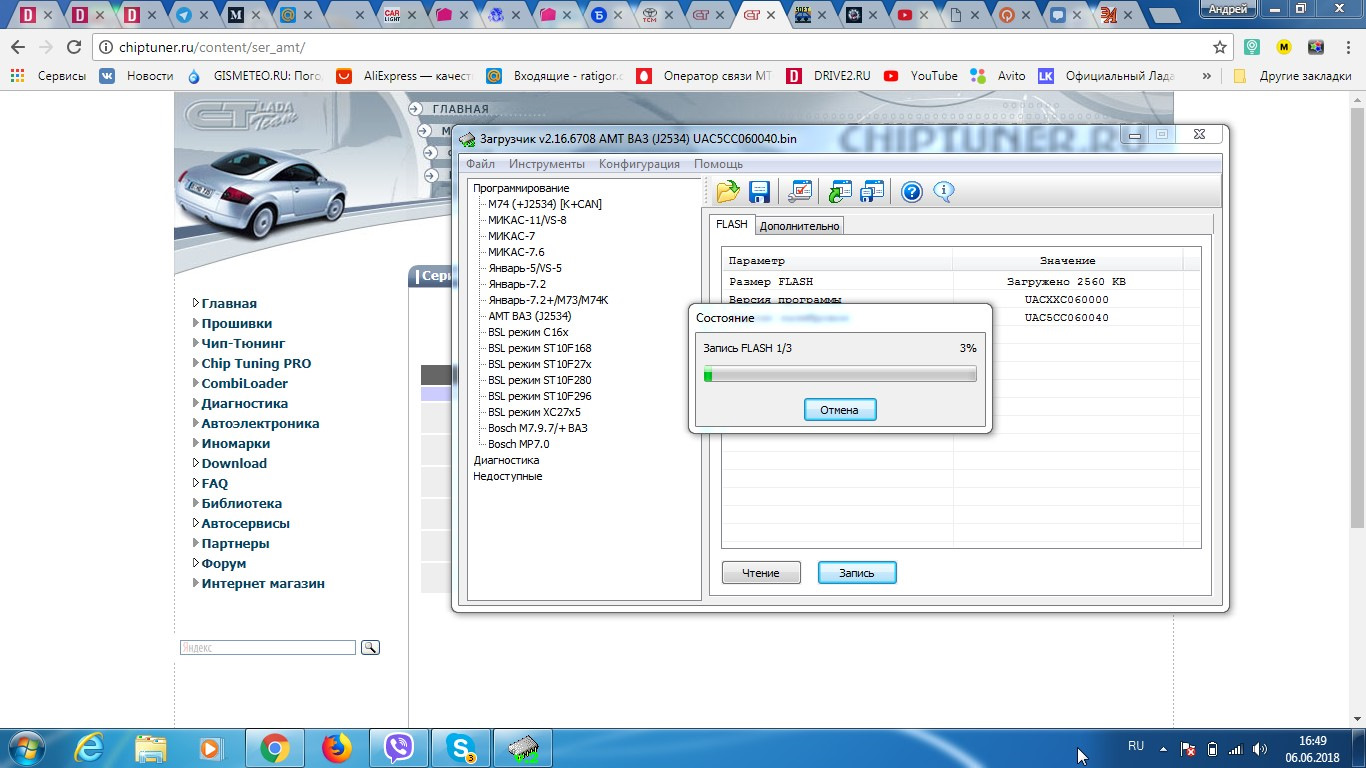Select BSL режим ST10F168 tree item
The width and height of the screenshot is (1366, 768).
(540, 348)
